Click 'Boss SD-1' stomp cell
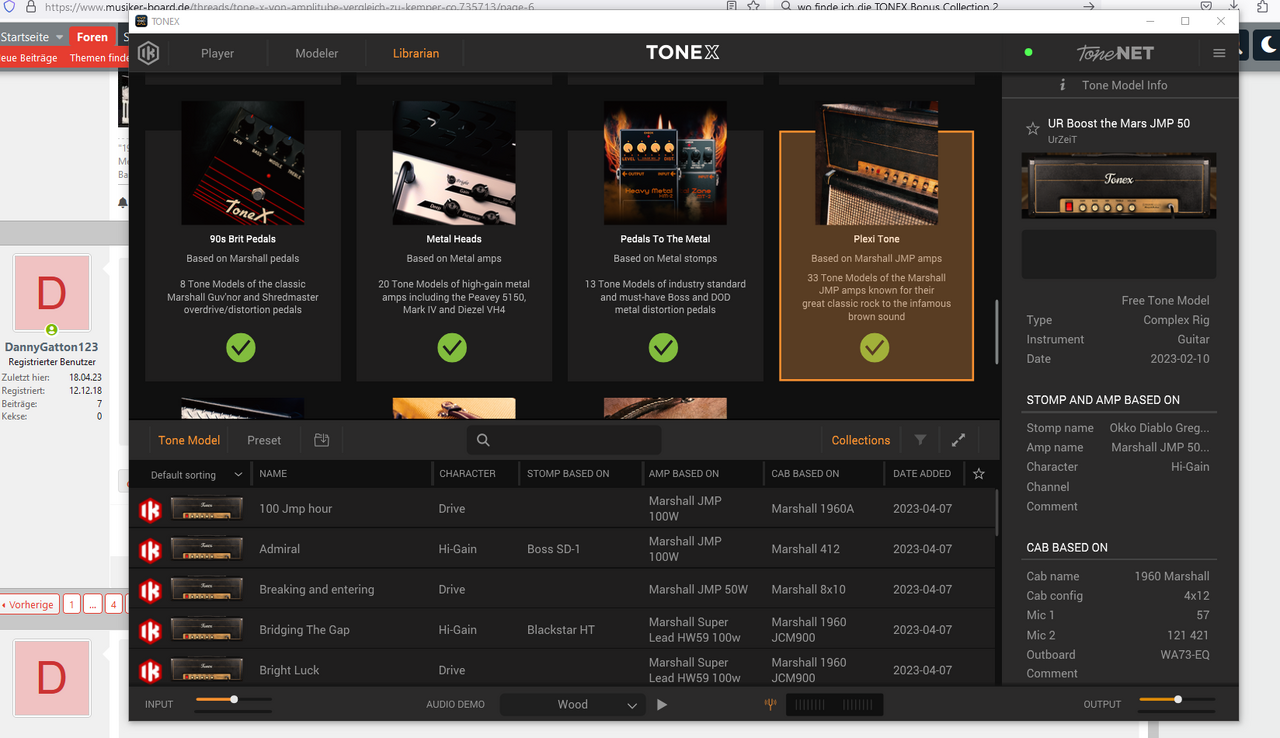The image size is (1280, 738). click(553, 549)
